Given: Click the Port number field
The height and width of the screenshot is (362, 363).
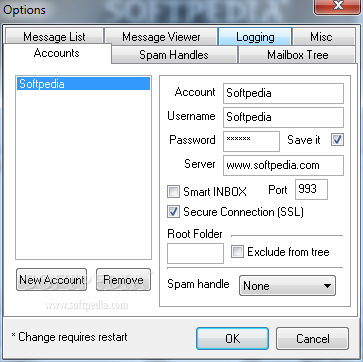Looking at the screenshot, I should 311,189.
